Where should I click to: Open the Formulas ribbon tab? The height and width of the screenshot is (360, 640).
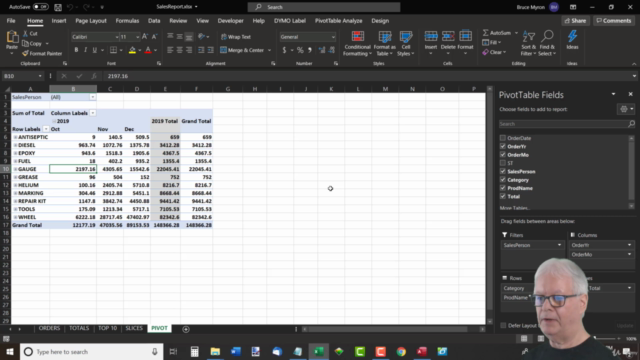(x=127, y=20)
